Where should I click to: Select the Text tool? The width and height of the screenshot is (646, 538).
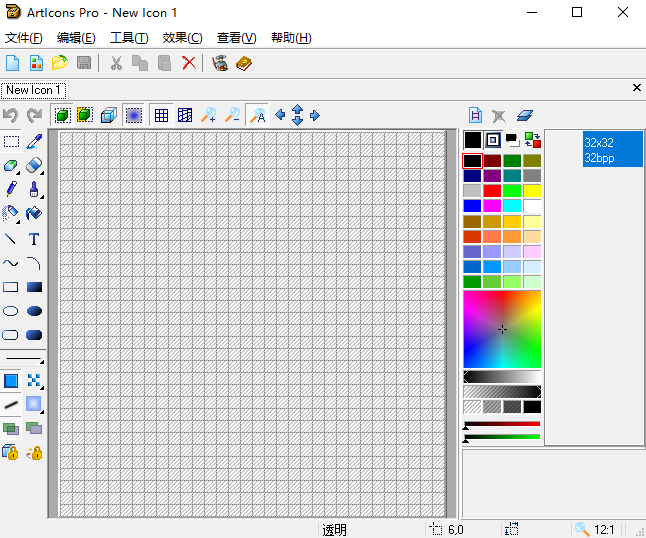point(34,239)
